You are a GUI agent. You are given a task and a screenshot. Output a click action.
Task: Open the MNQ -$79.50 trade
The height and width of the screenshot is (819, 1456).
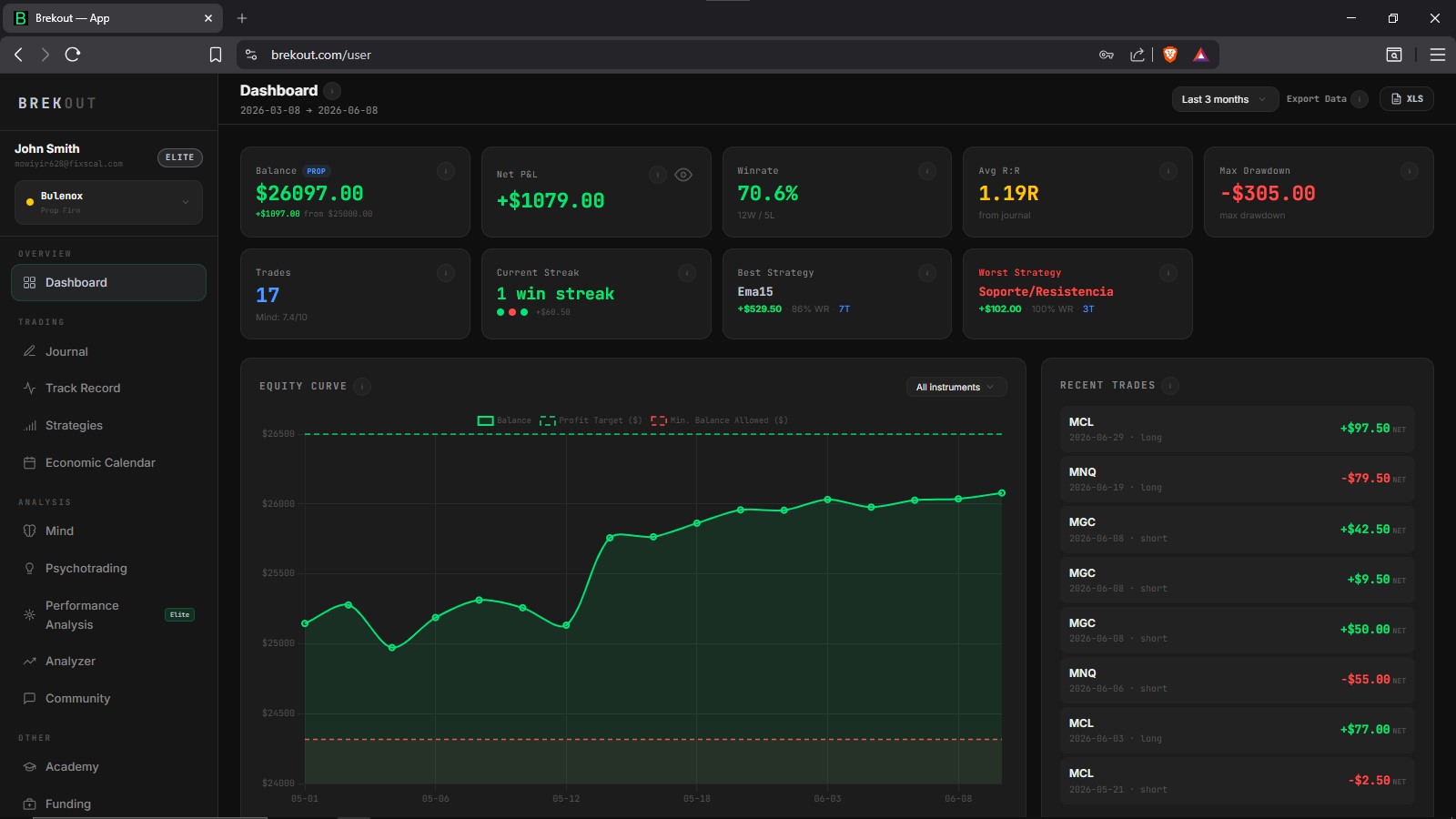[x=1238, y=480]
